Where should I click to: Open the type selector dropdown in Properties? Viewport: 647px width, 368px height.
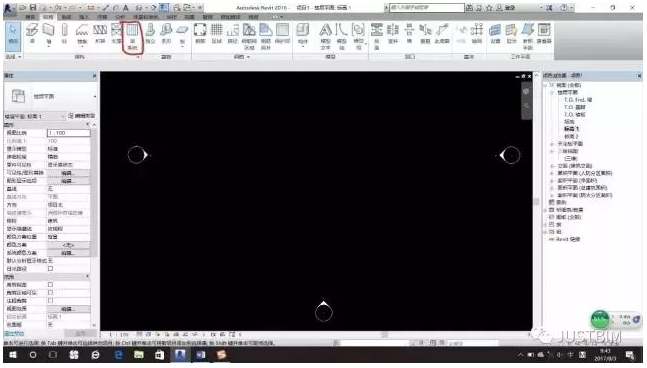coord(95,96)
